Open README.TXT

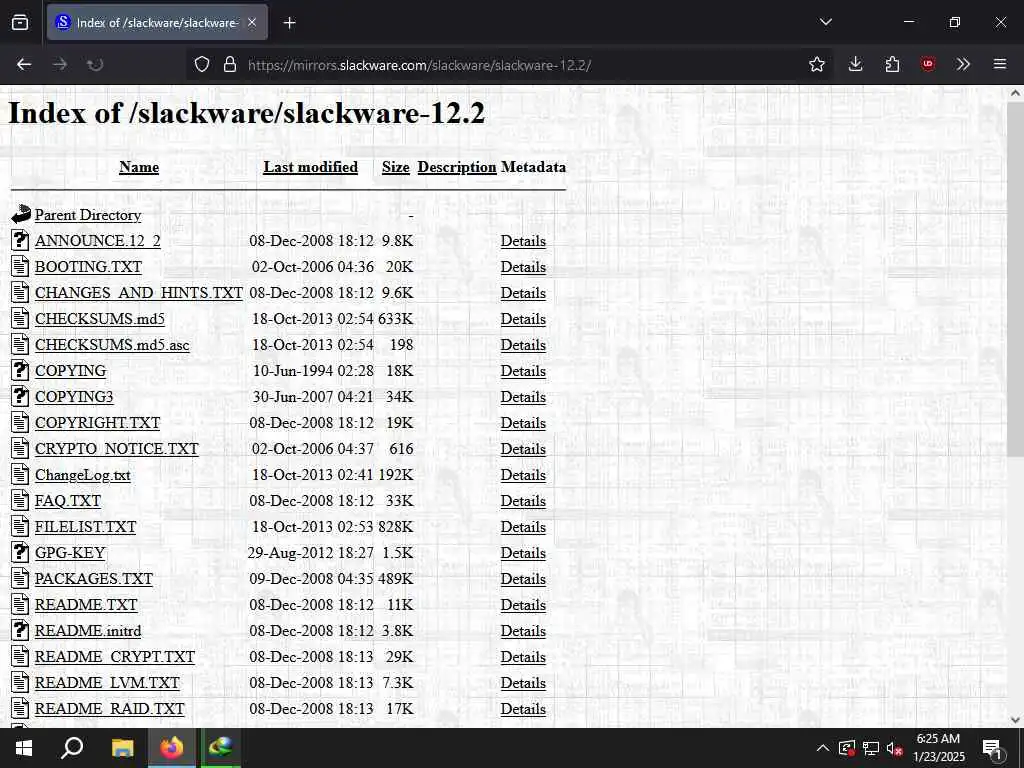[86, 605]
